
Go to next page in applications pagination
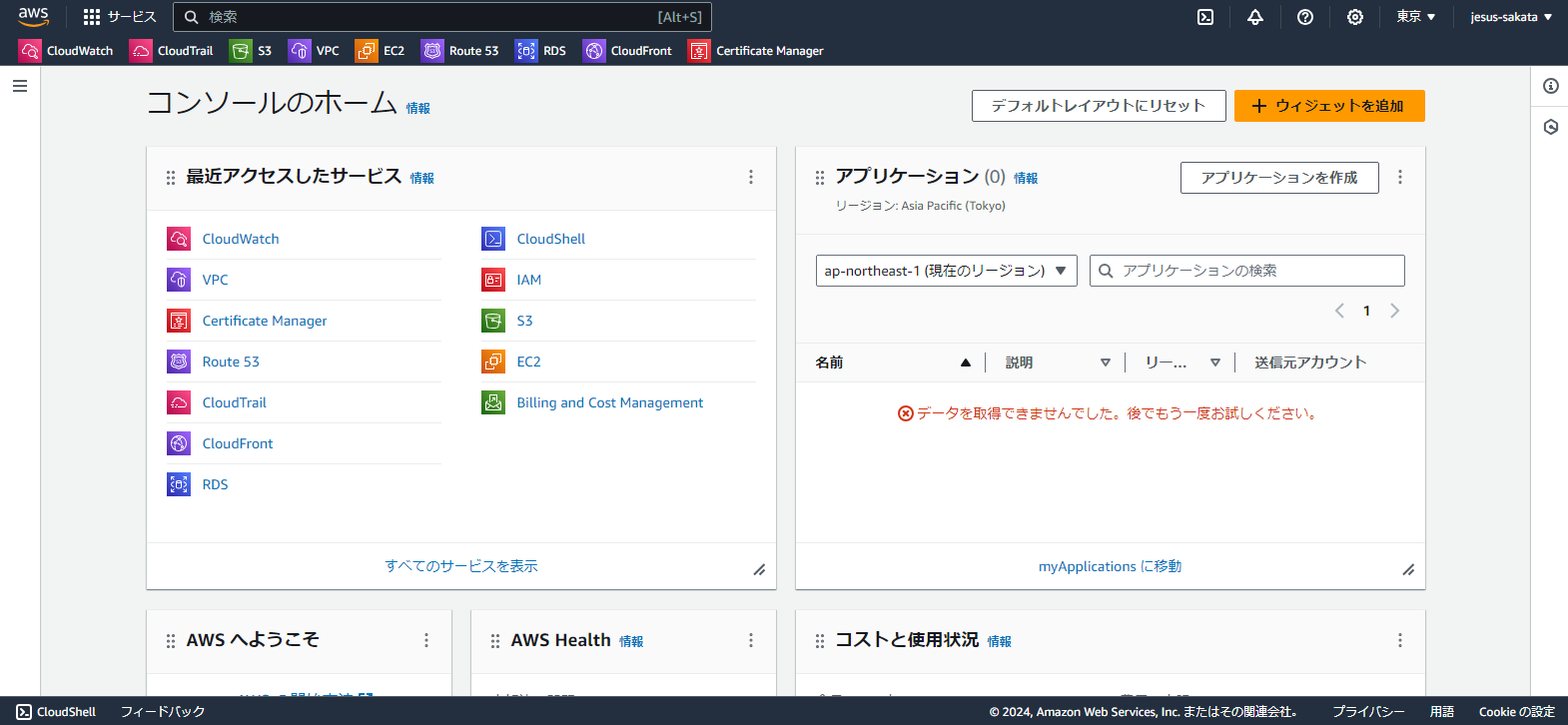1395,311
